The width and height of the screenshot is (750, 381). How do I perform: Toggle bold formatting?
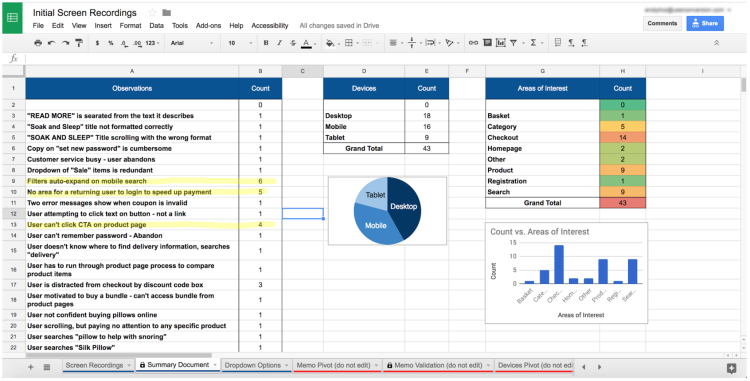265,43
